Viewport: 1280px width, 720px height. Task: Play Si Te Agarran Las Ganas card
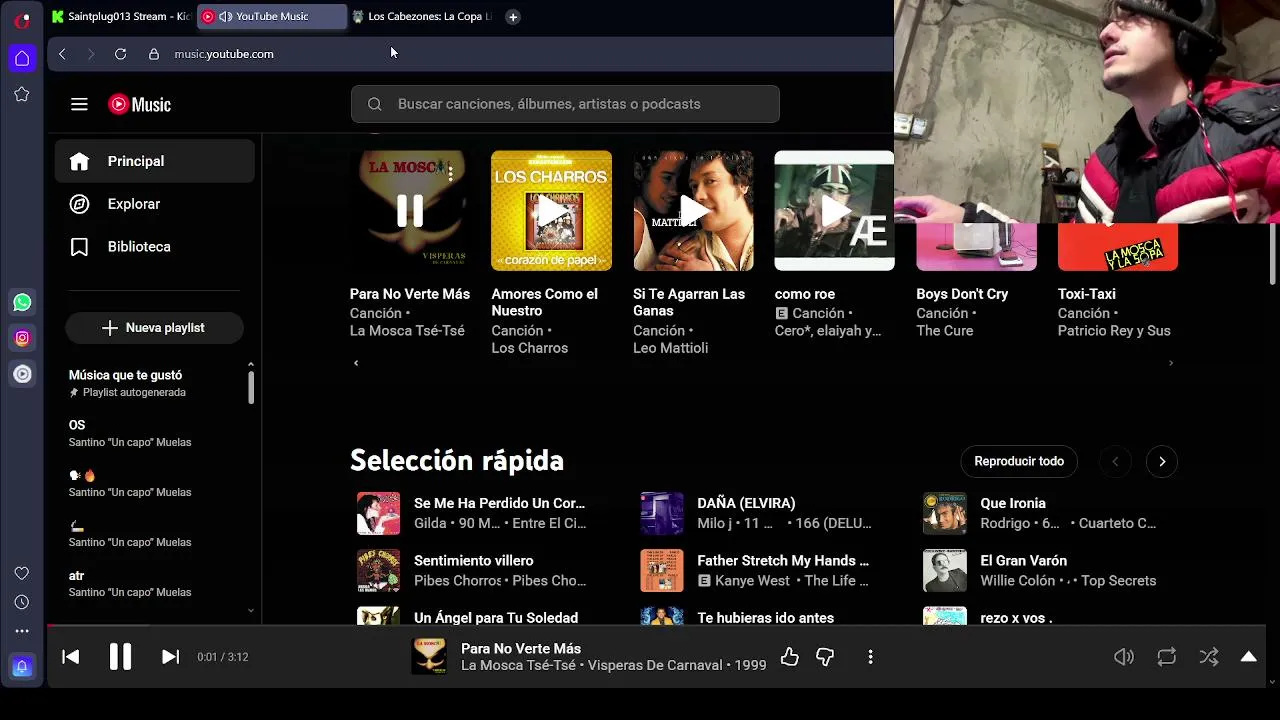coord(693,211)
